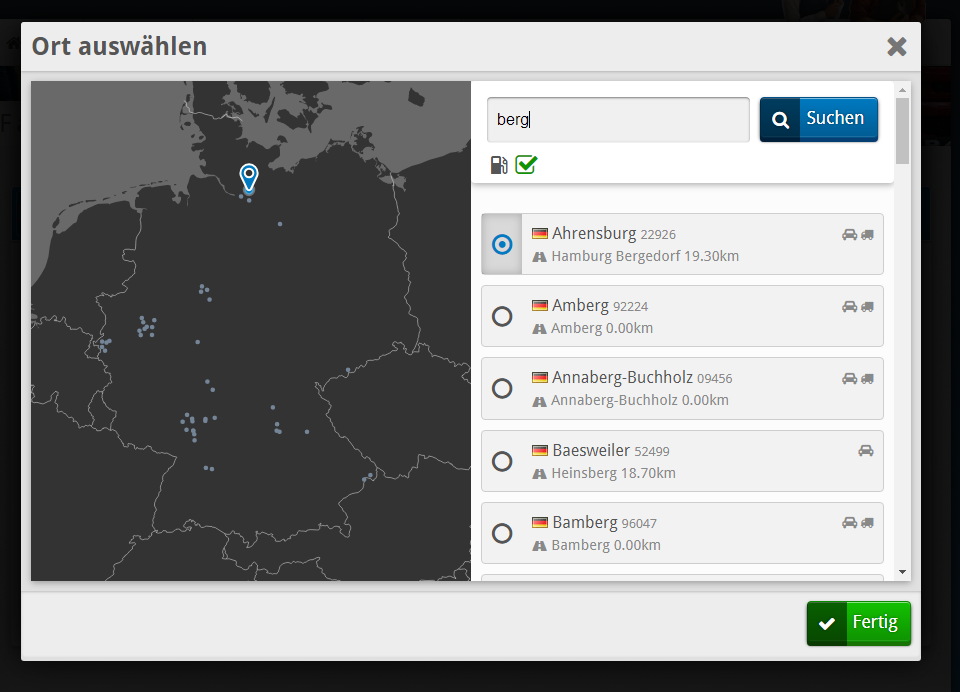Select the Amberg radio button
The height and width of the screenshot is (692, 960).
(502, 316)
